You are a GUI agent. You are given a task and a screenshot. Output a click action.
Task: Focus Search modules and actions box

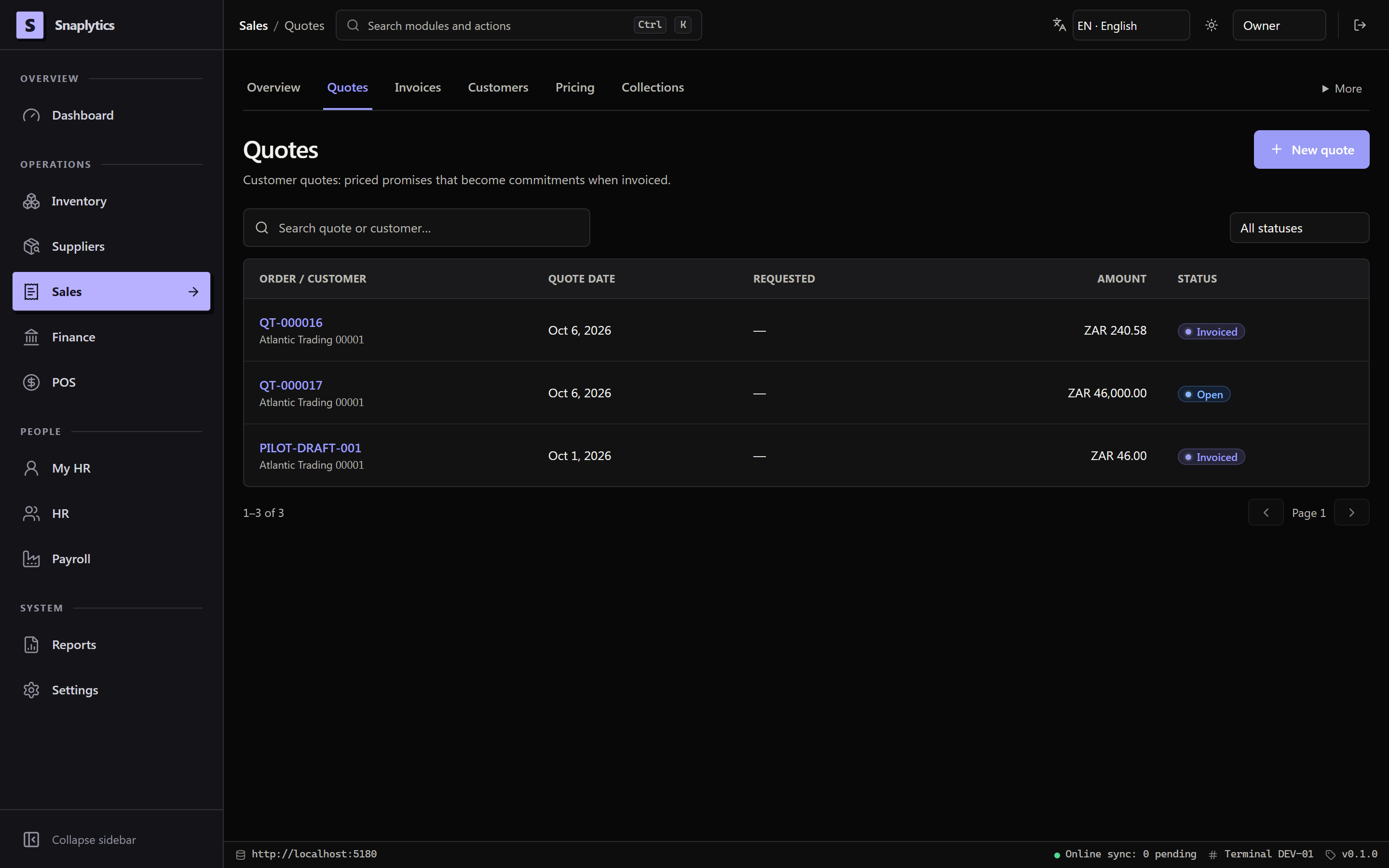coord(518,25)
